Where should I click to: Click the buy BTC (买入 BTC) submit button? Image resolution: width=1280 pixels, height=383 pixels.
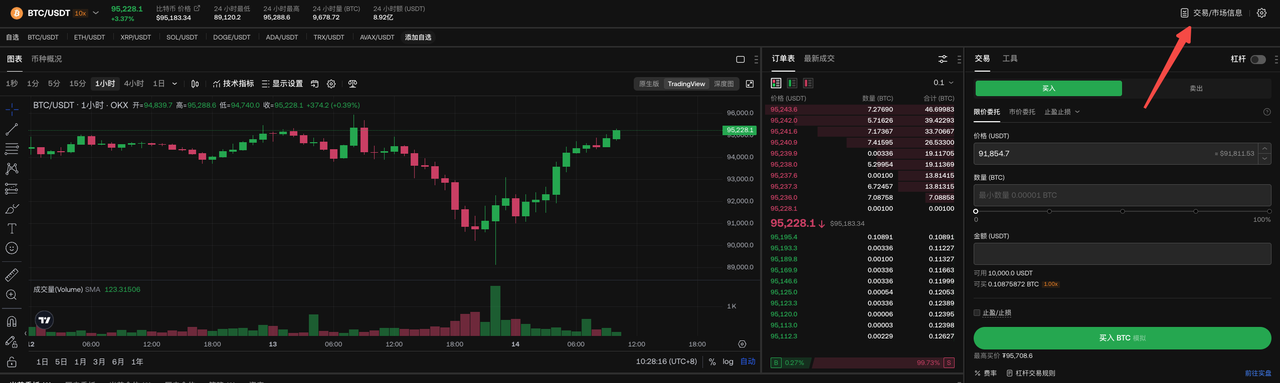point(1122,337)
